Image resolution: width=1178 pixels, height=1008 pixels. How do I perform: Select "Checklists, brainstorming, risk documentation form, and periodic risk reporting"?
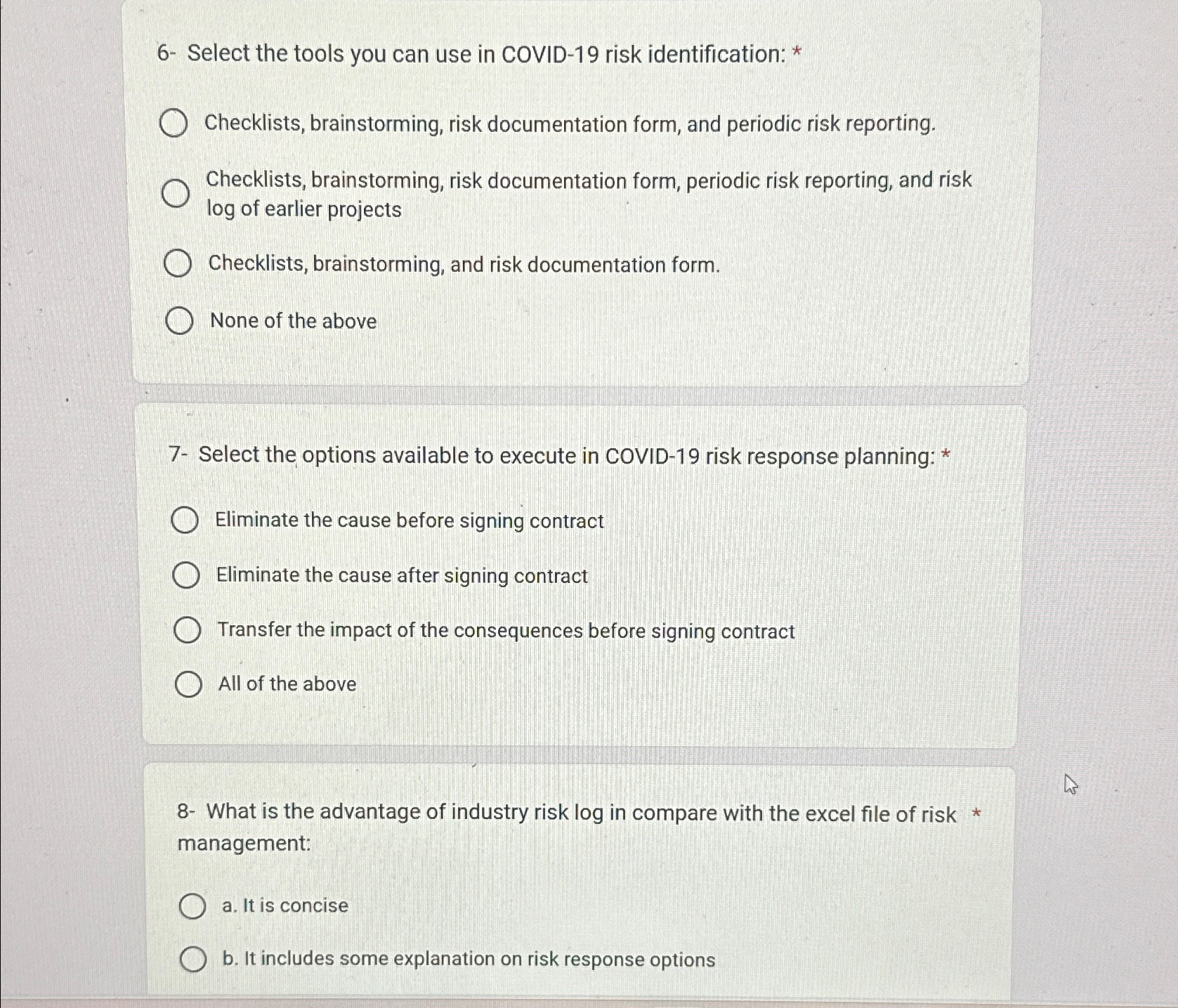tap(177, 124)
